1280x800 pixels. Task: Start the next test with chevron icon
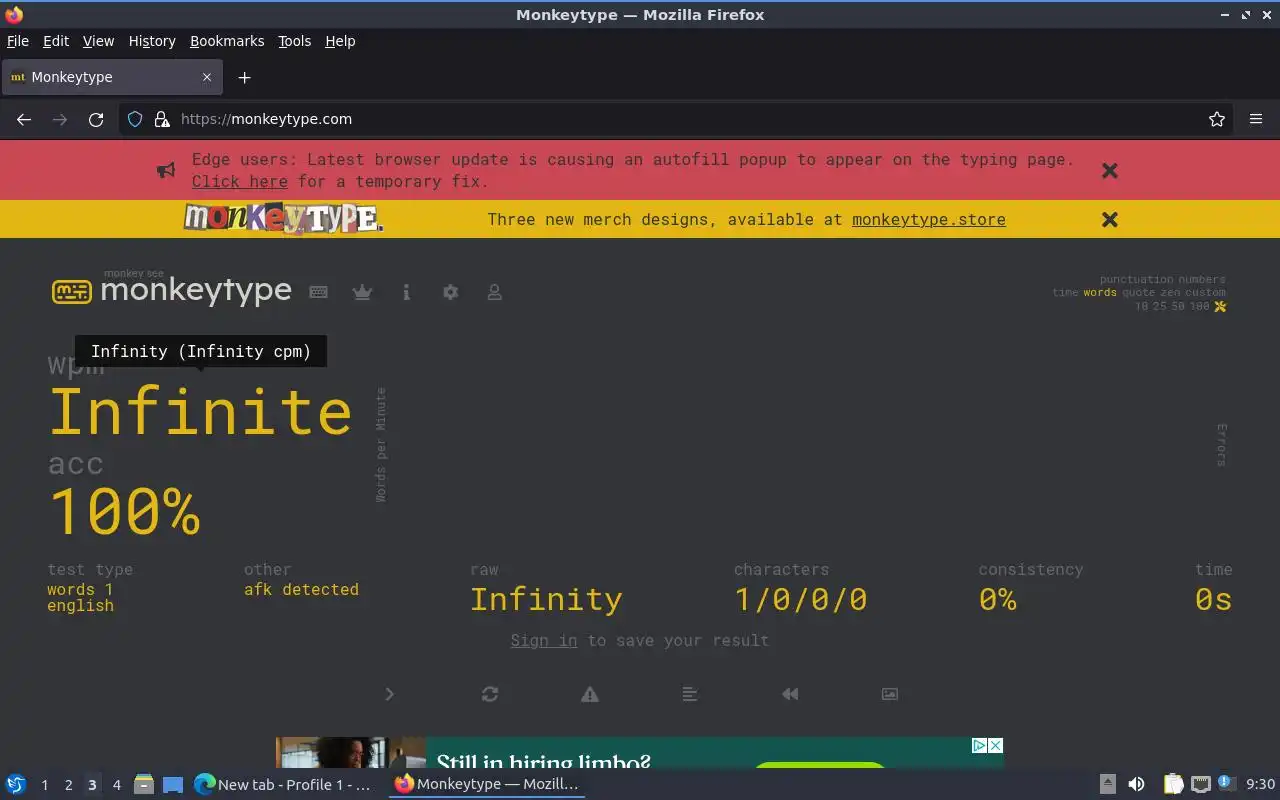point(390,694)
